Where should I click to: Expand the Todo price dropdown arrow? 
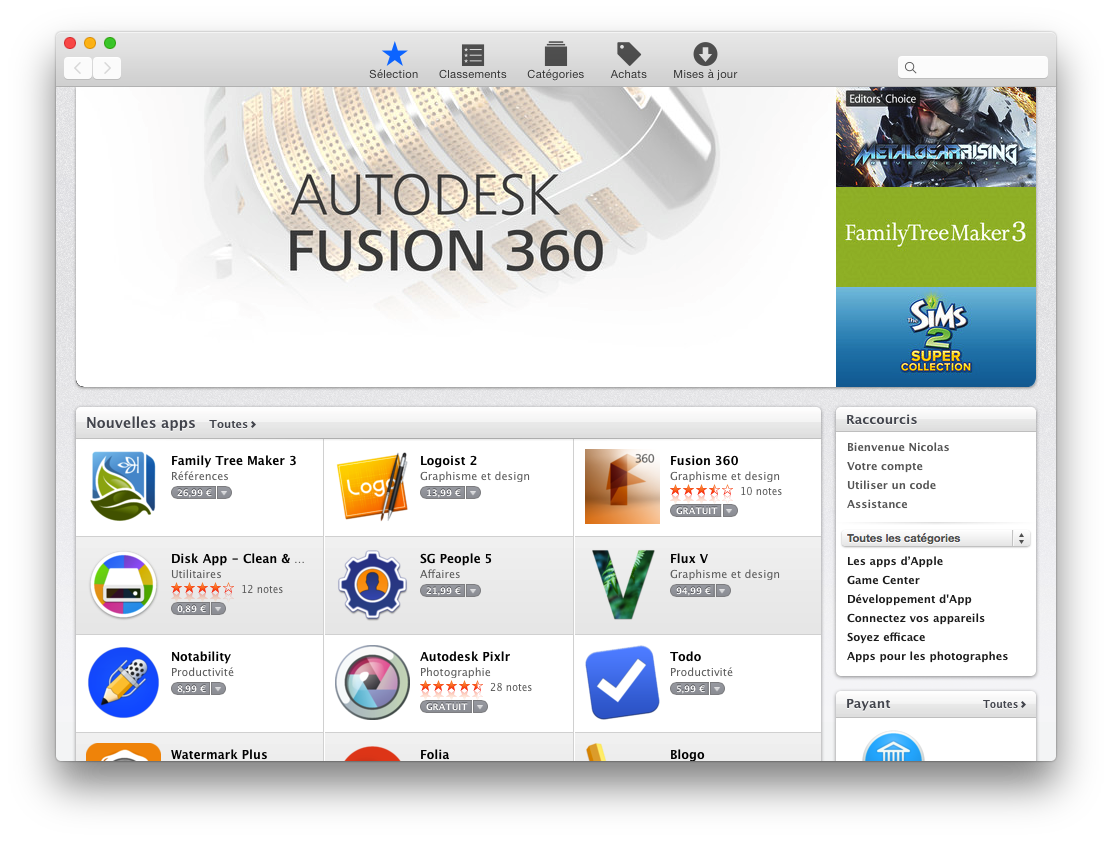click(x=717, y=689)
